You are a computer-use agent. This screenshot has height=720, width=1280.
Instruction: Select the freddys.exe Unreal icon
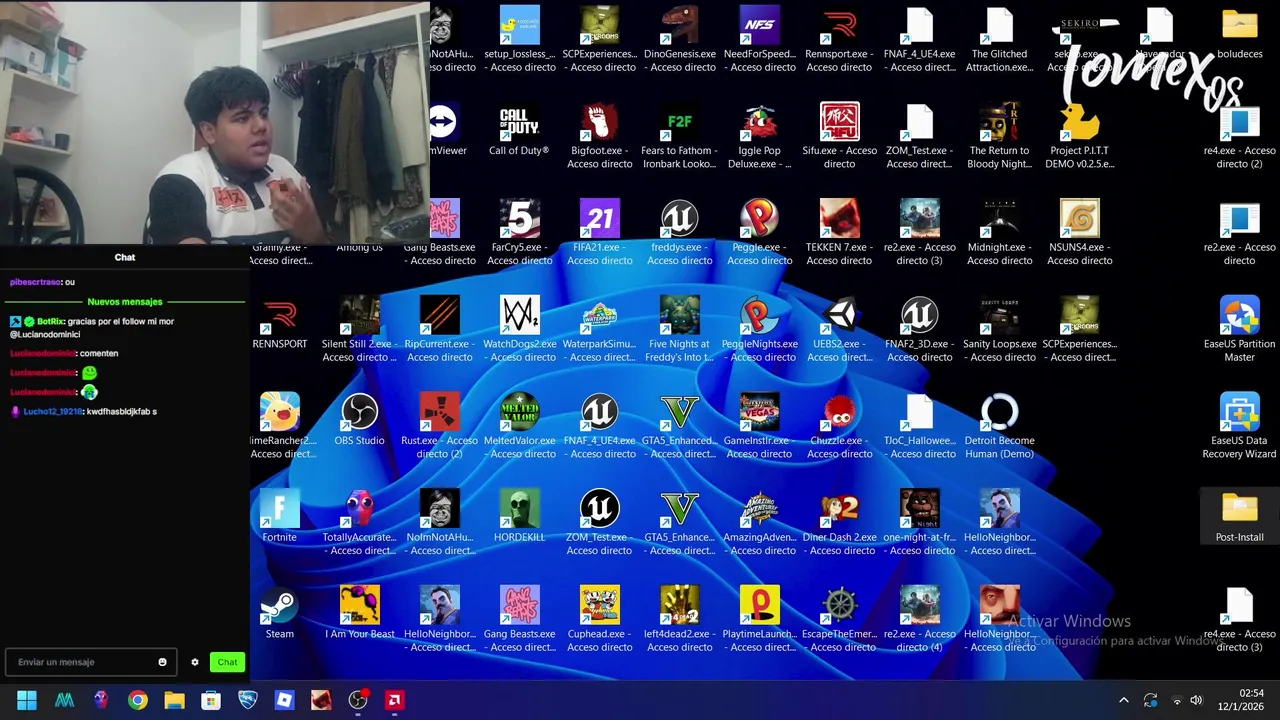pyautogui.click(x=680, y=233)
